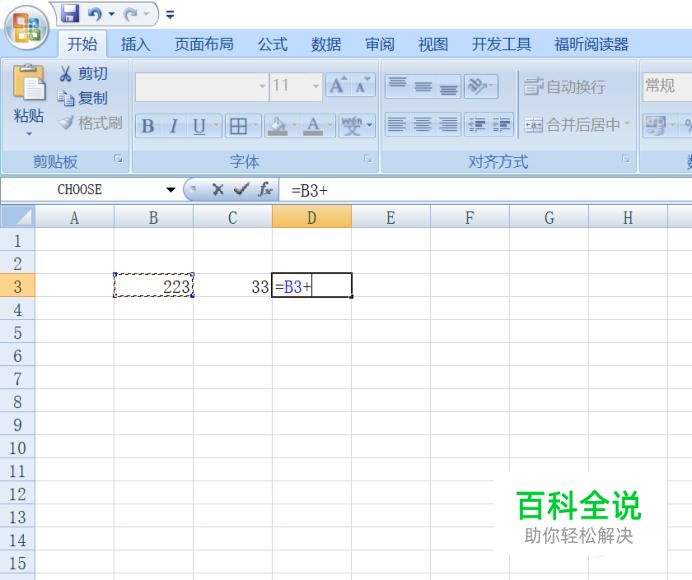Open the undo history dropdown arrow

tap(112, 15)
